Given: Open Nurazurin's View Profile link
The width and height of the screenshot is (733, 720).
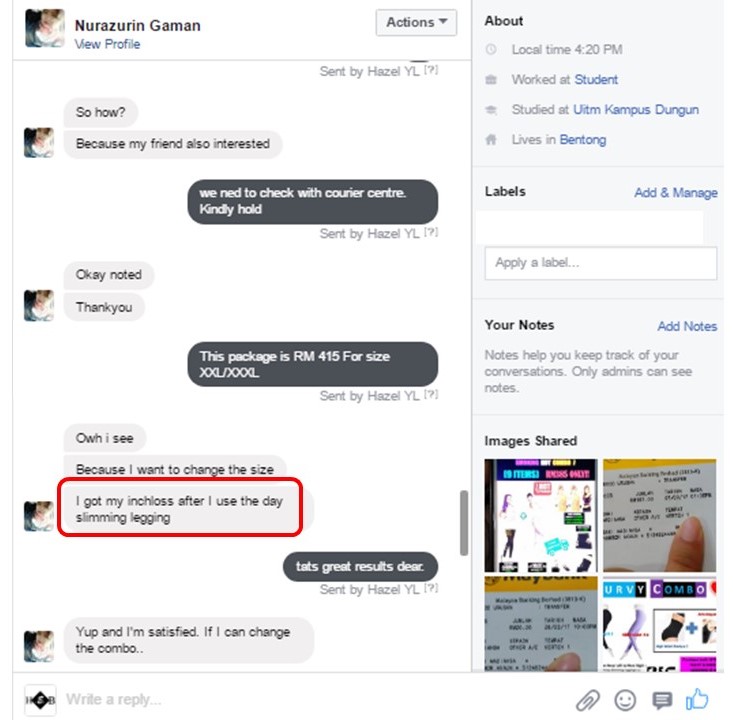Looking at the screenshot, I should click(107, 44).
